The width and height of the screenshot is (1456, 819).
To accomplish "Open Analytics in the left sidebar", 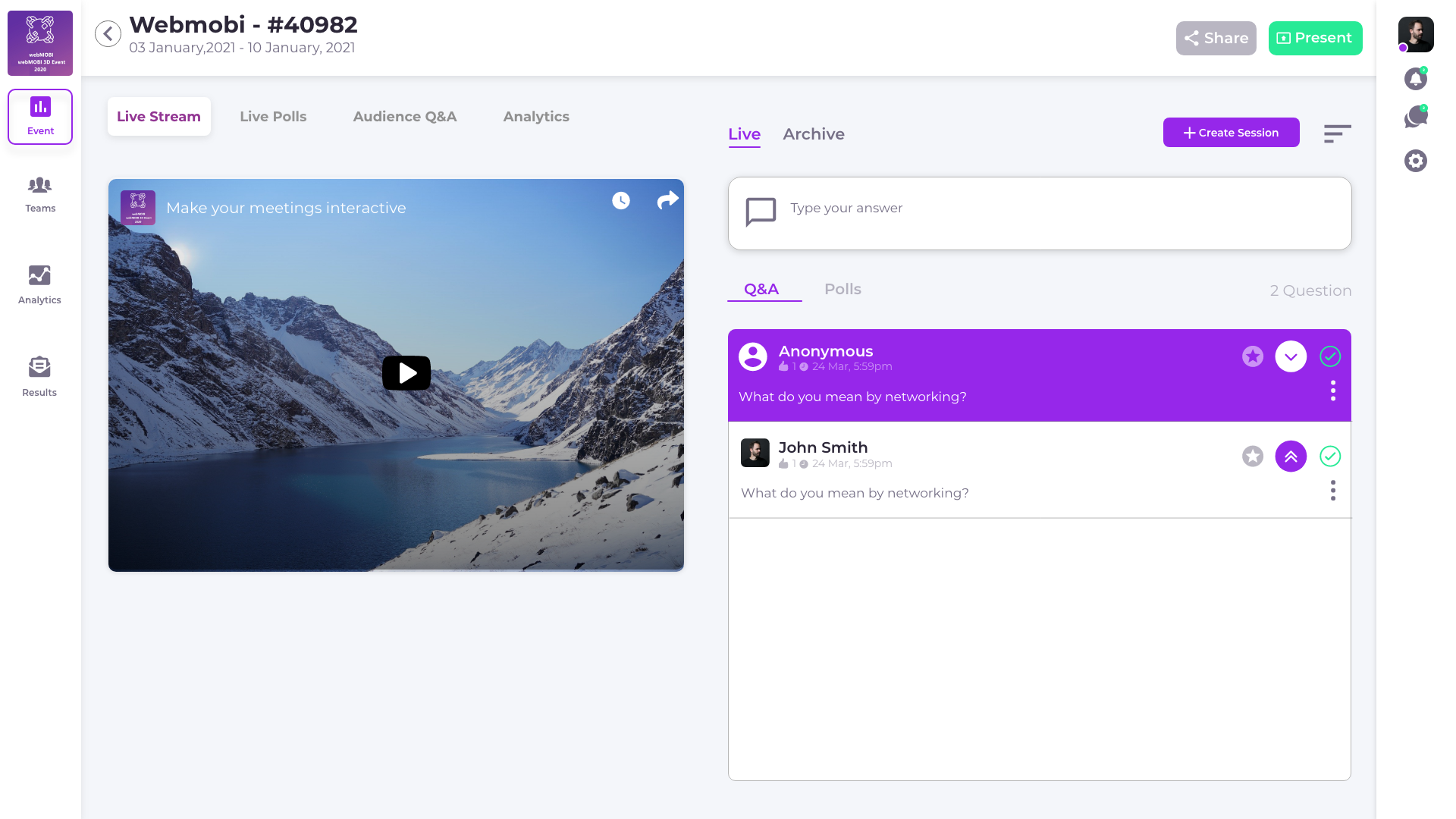I will pos(39,285).
